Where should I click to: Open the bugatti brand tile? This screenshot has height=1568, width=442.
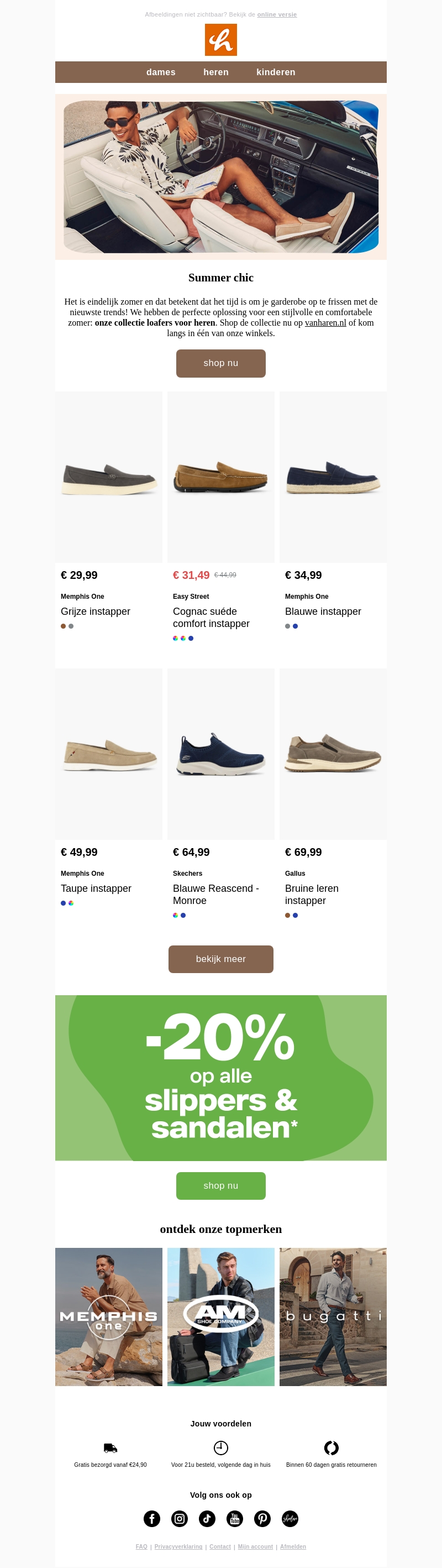(x=333, y=1316)
